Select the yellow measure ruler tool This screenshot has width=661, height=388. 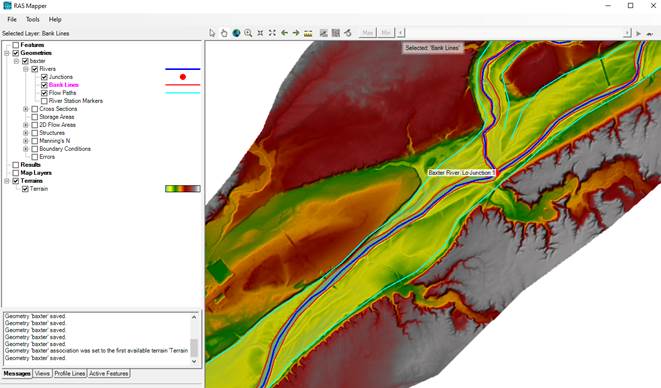pos(308,33)
